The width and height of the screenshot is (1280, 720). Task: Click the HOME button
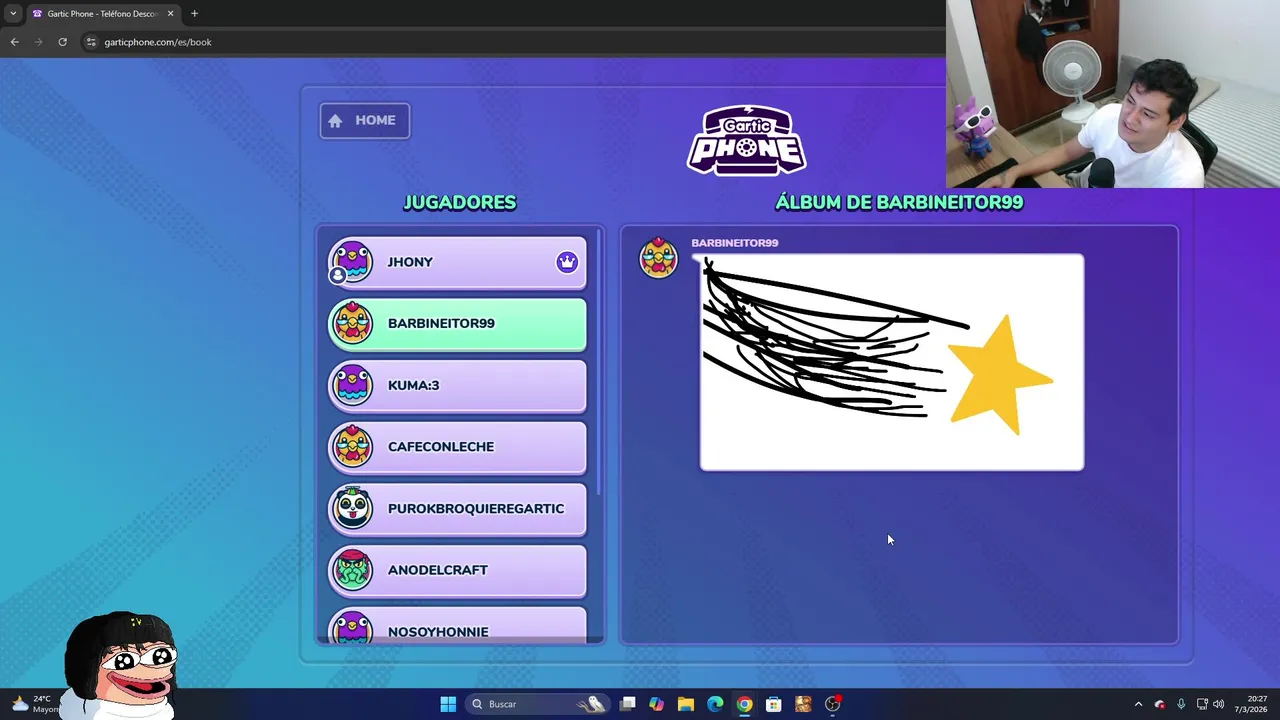point(364,121)
